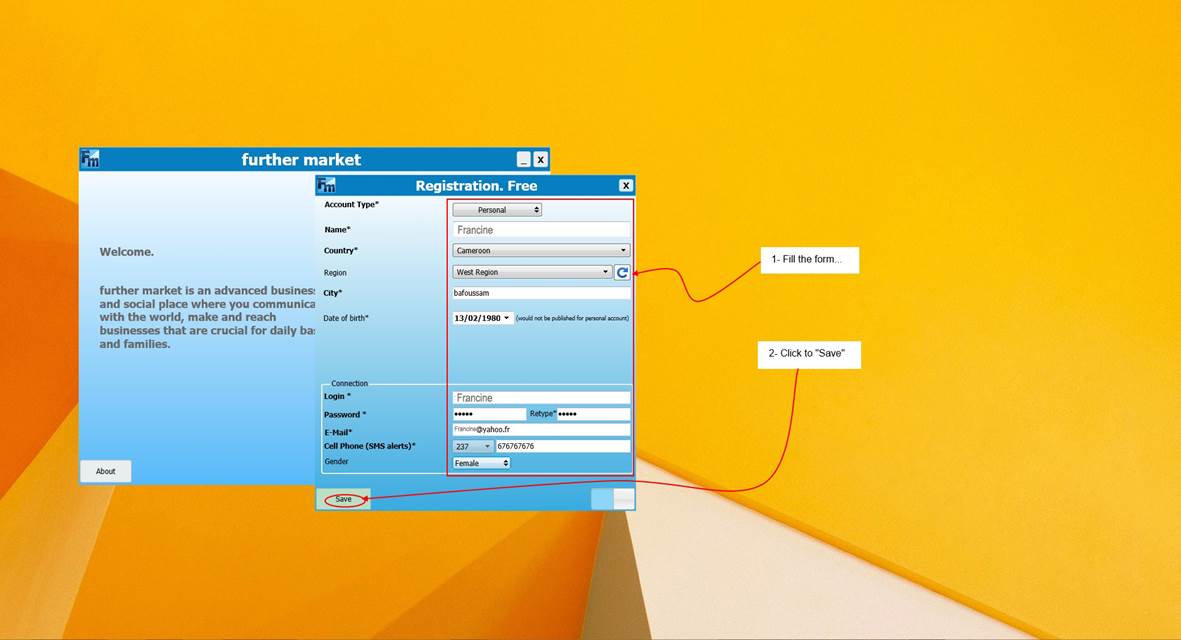The height and width of the screenshot is (640, 1181).
Task: Open the 237 phone country code dropdown
Action: coord(472,446)
